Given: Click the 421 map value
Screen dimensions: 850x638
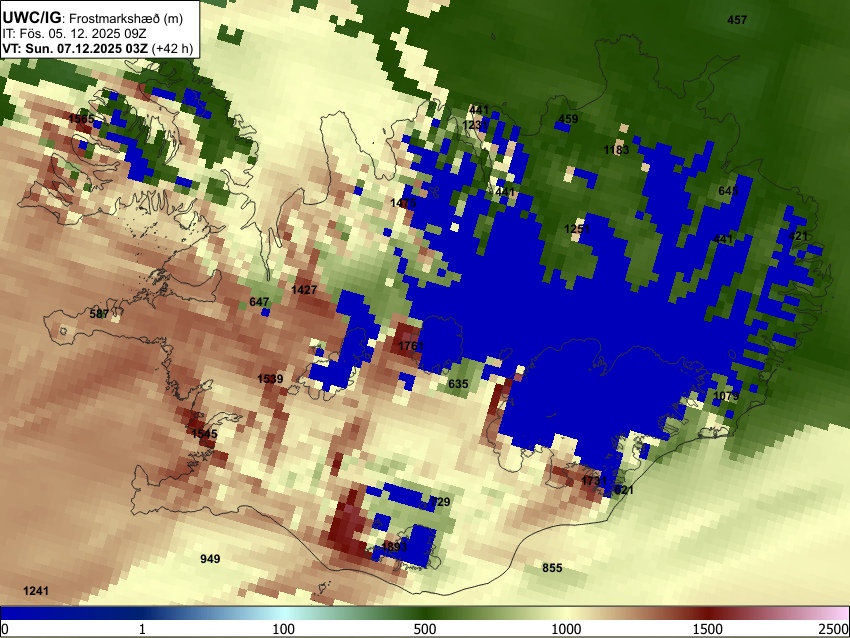Looking at the screenshot, I should 797,236.
